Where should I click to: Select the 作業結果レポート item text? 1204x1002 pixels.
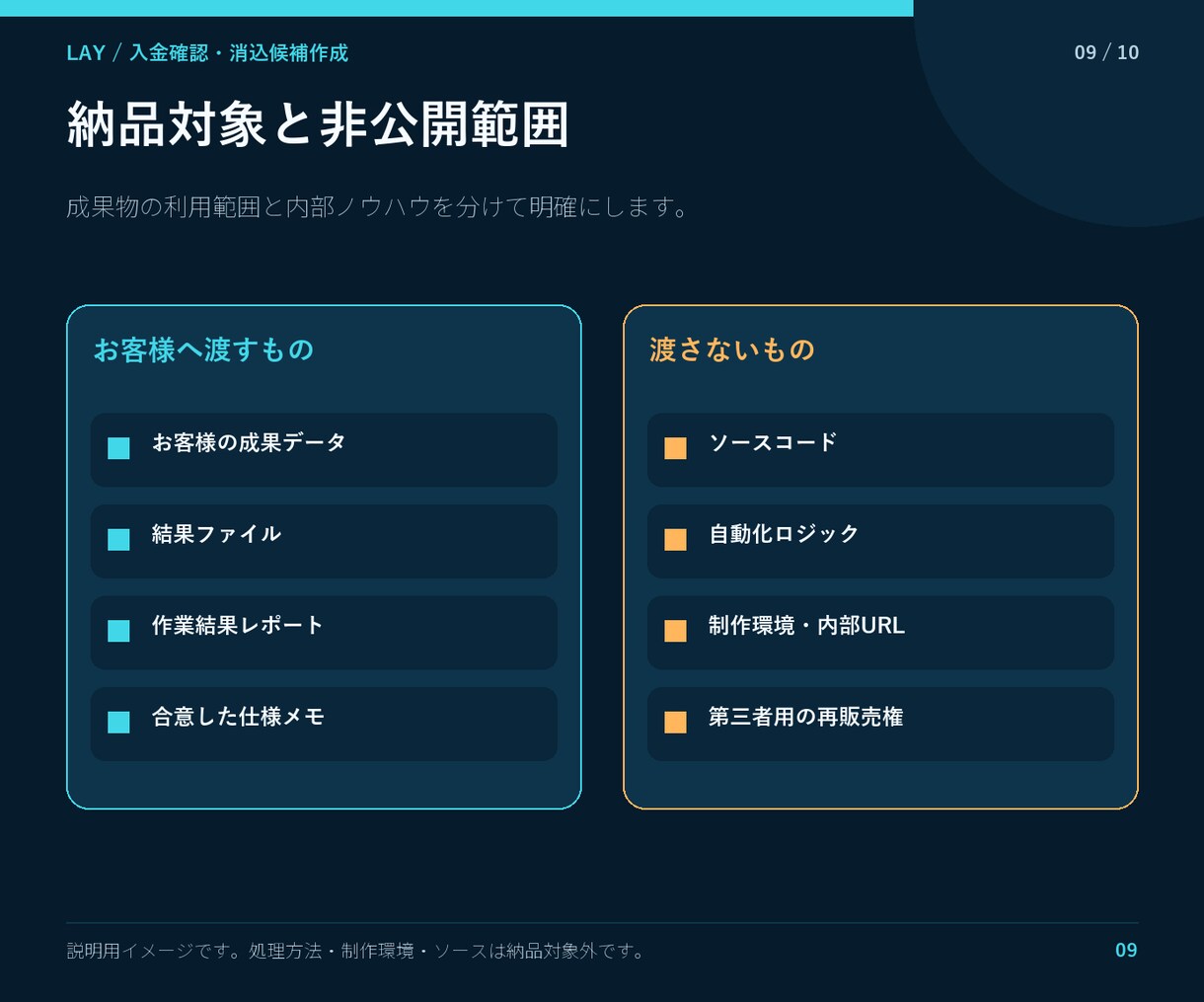point(238,625)
